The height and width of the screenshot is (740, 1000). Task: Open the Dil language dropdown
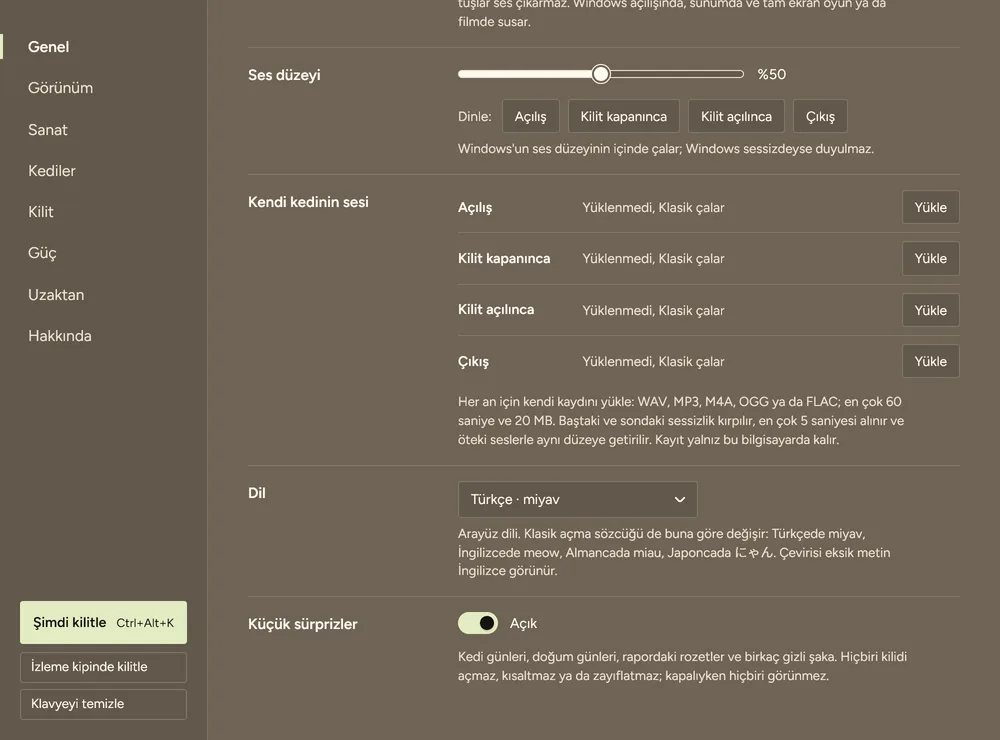pyautogui.click(x=578, y=500)
